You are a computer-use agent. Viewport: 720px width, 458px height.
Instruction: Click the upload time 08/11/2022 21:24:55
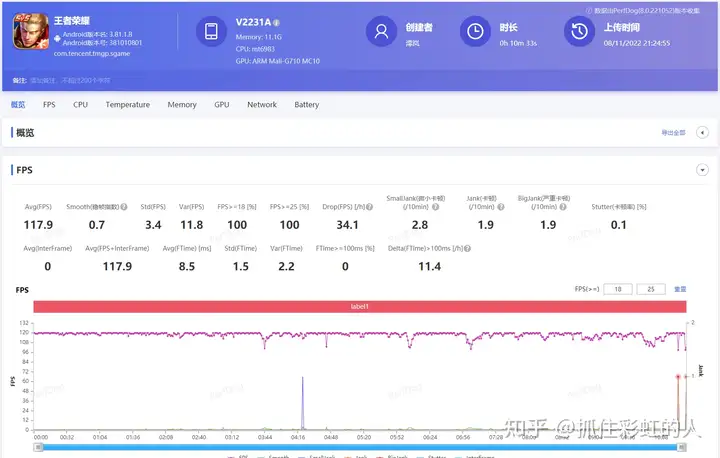(636, 43)
